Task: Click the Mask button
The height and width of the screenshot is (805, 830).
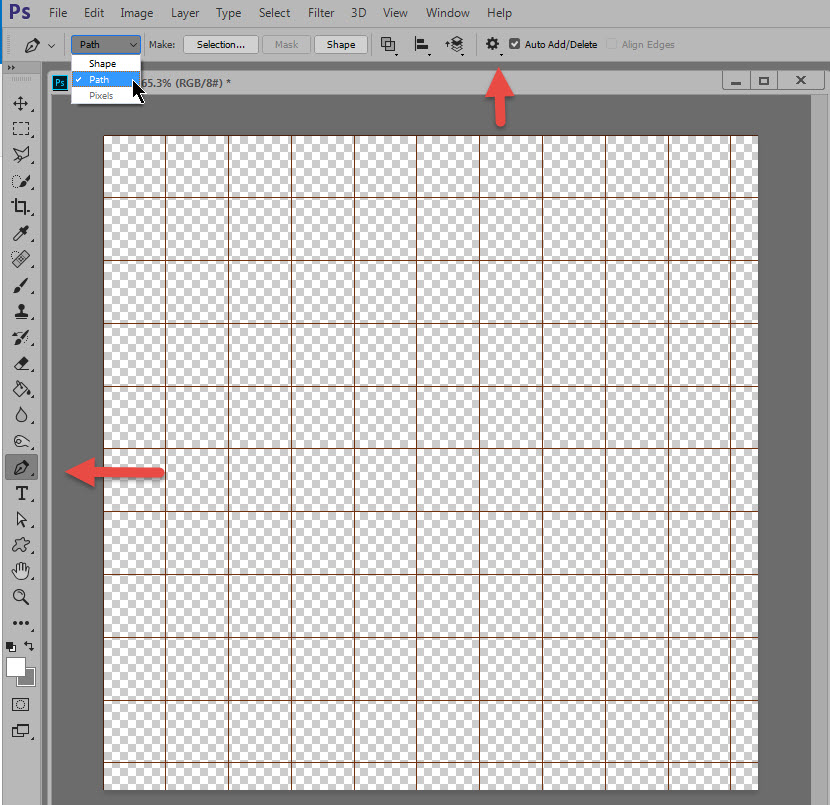Action: [286, 44]
